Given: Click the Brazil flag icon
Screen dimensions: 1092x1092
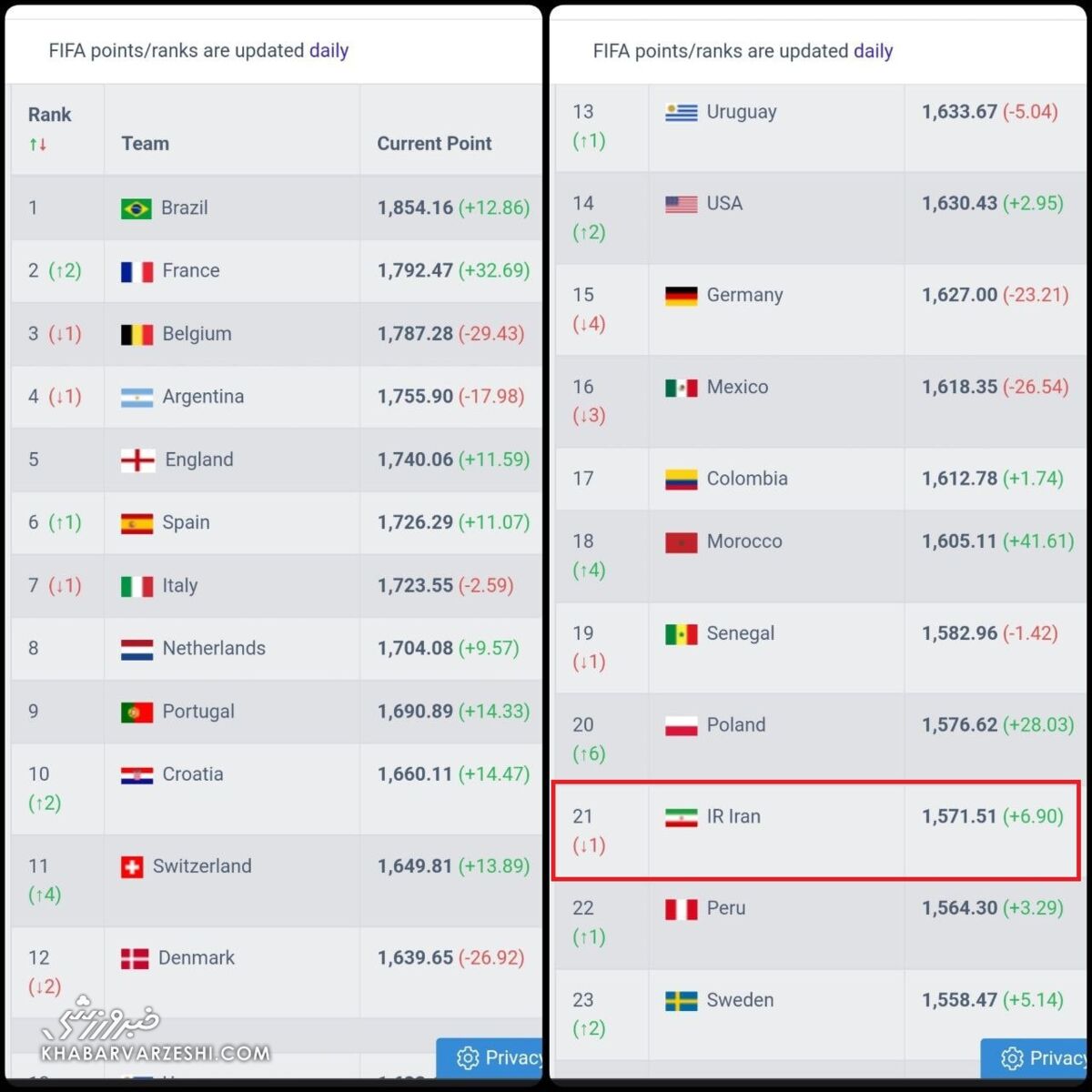Looking at the screenshot, I should 136,208.
